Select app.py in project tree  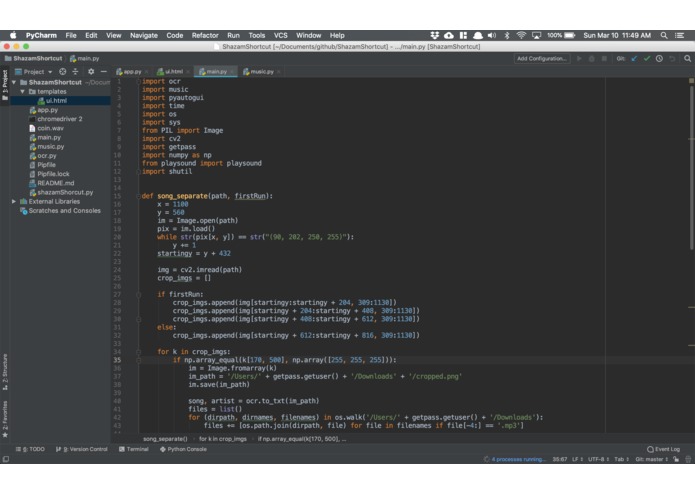pyautogui.click(x=47, y=110)
